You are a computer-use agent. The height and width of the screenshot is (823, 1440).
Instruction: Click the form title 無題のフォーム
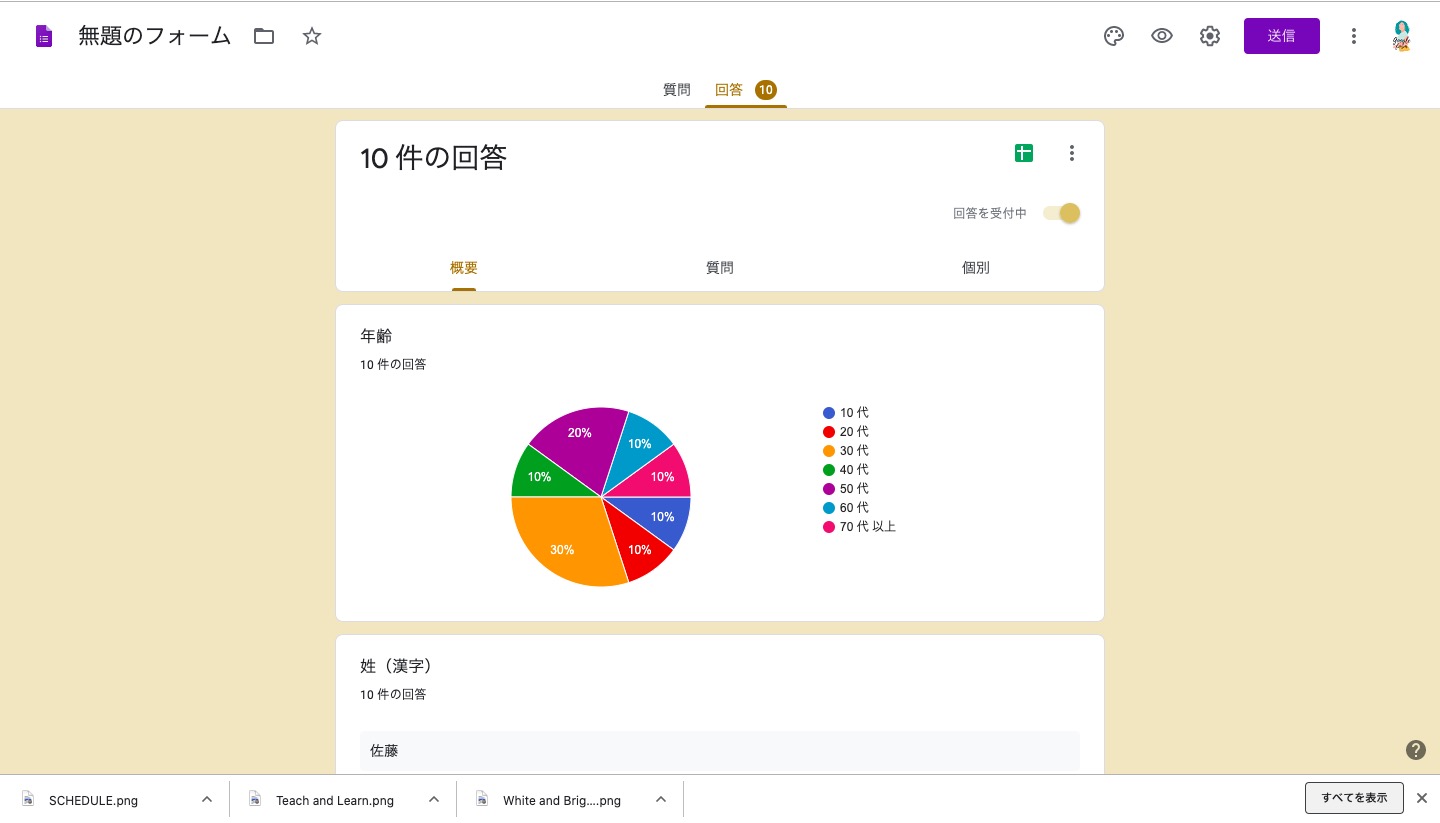coord(155,37)
